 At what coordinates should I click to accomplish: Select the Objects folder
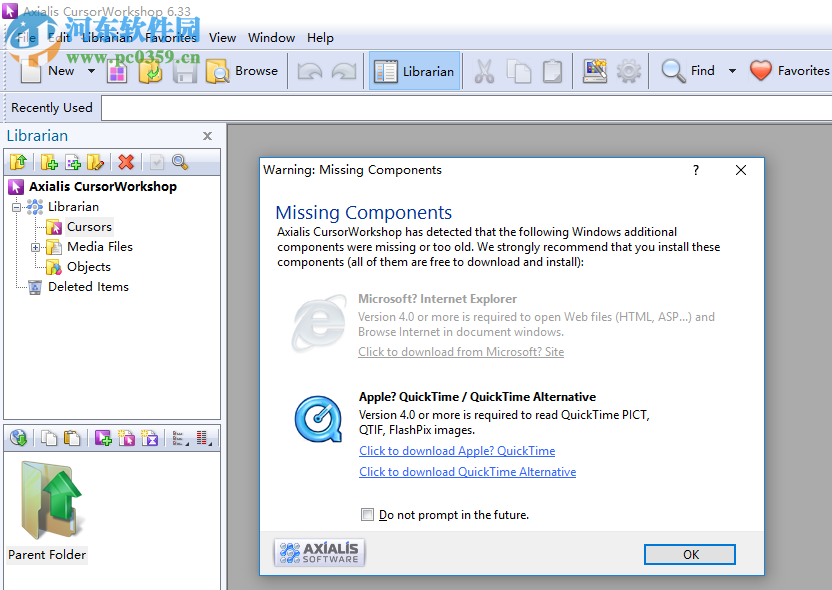coord(89,267)
